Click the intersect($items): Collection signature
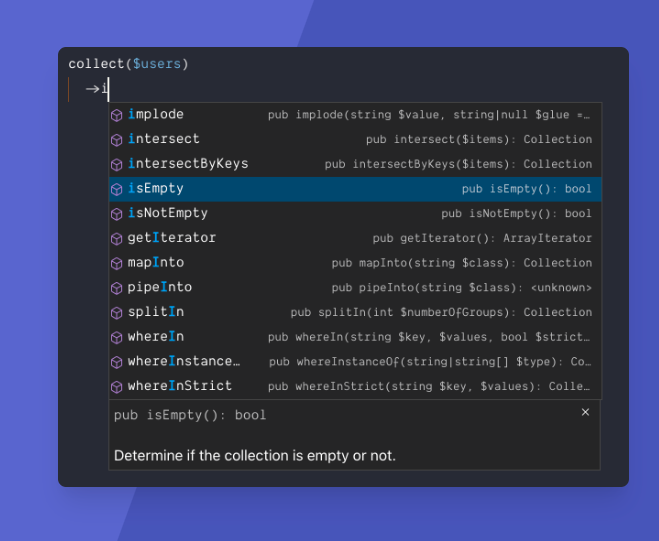659x541 pixels. tap(479, 140)
